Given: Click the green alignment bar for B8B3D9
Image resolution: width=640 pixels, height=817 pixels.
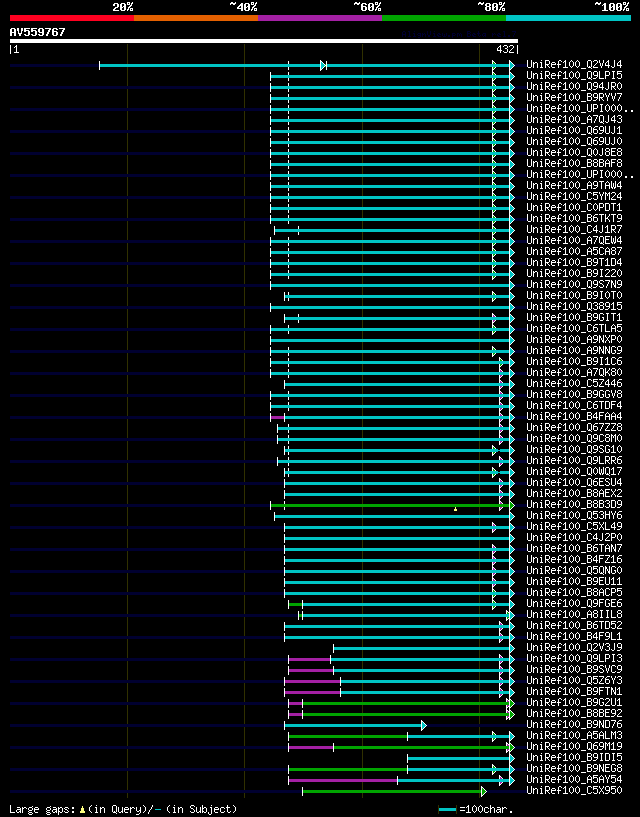Looking at the screenshot, I should pos(390,505).
